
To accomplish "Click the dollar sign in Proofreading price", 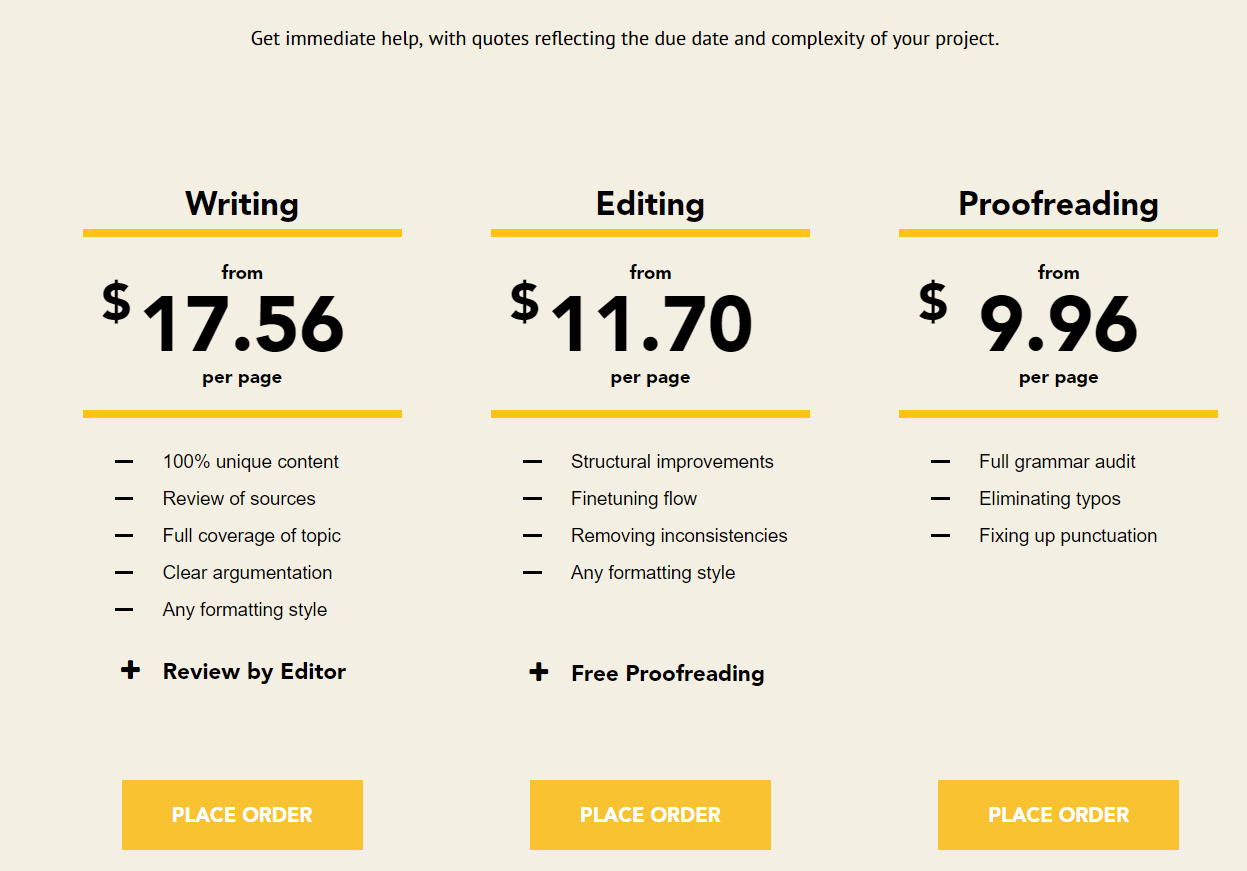I will click(933, 302).
